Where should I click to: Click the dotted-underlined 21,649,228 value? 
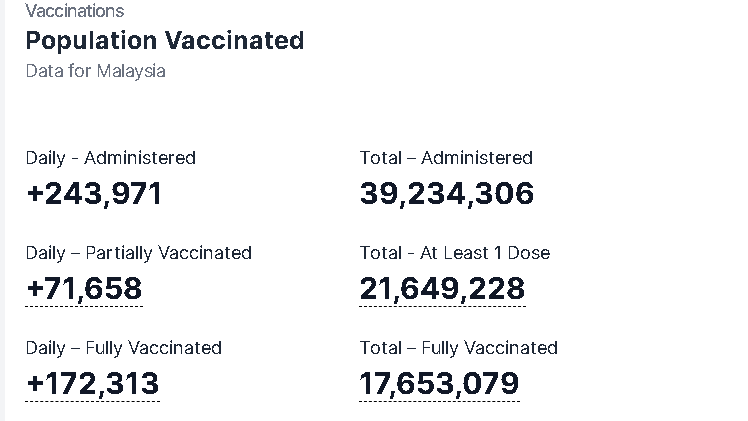click(442, 288)
